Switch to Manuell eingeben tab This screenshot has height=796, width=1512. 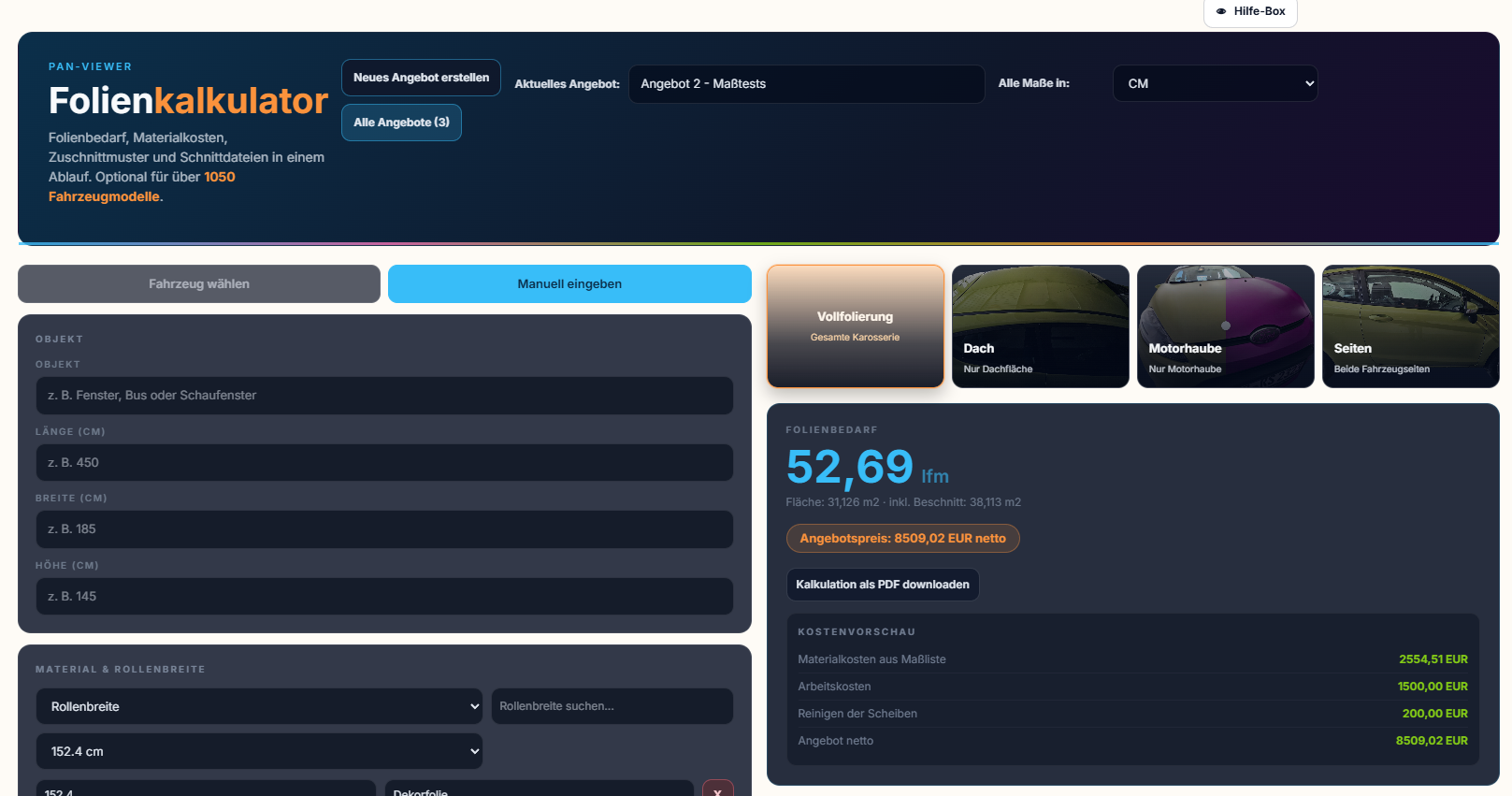[x=569, y=284]
